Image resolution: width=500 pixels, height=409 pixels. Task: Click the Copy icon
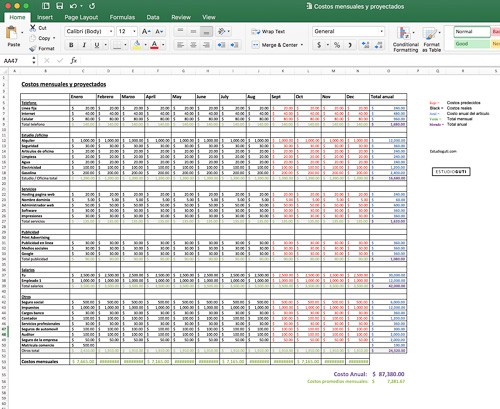point(33,38)
